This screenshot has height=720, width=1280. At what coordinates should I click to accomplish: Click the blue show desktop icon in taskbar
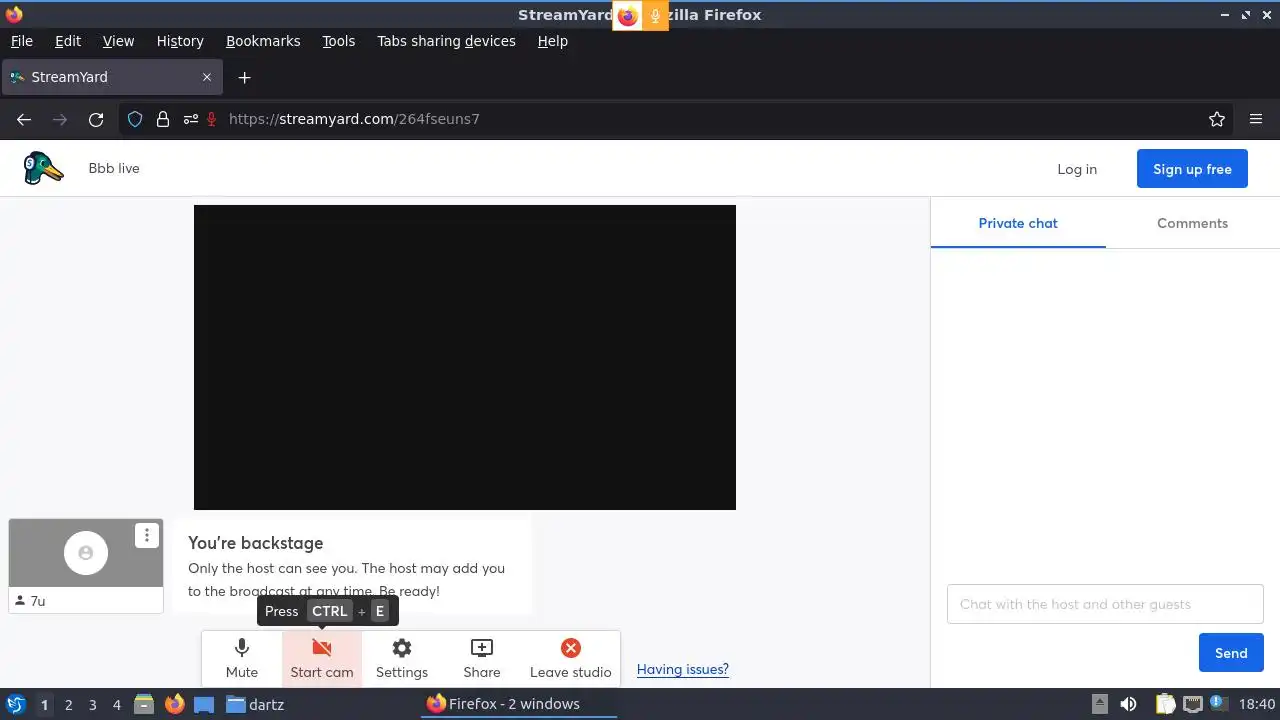(204, 704)
